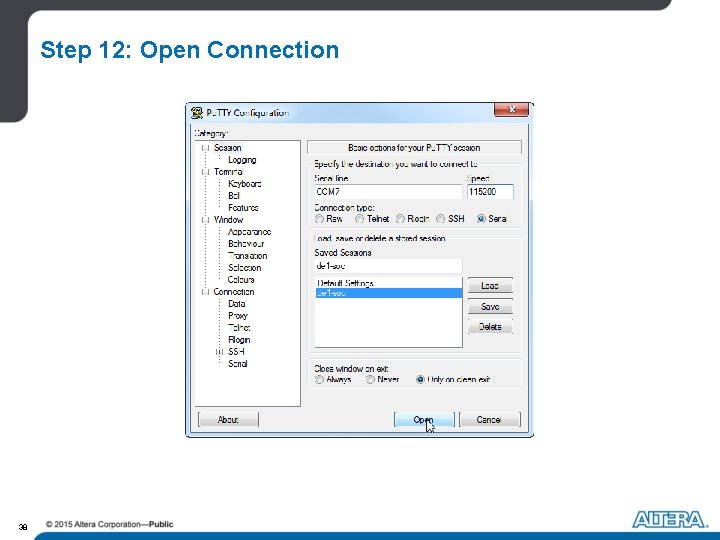This screenshot has width=720, height=540.
Task: Click the Altera logo on the slide
Action: tap(670, 520)
